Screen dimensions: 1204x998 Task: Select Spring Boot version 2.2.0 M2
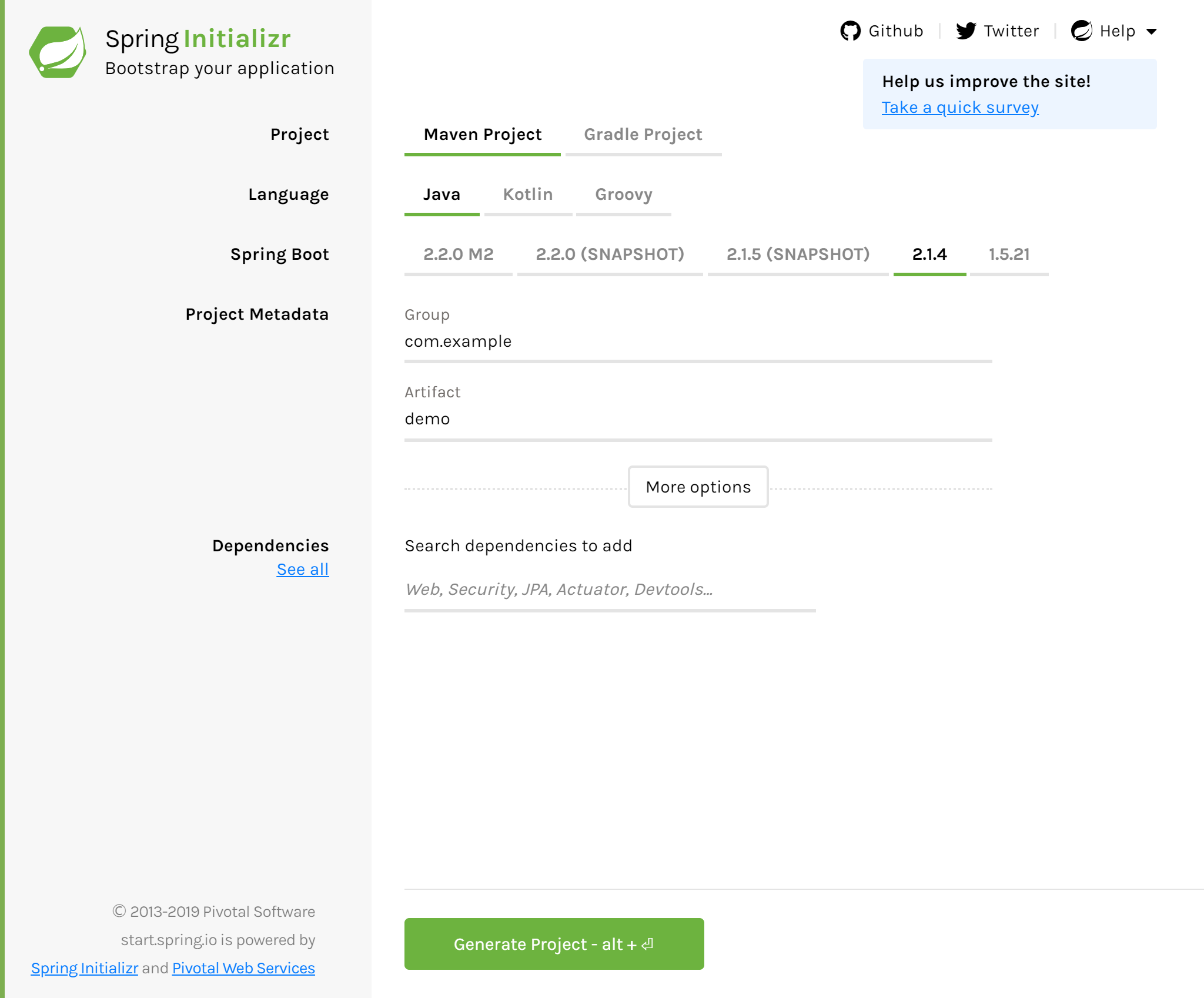coord(459,254)
